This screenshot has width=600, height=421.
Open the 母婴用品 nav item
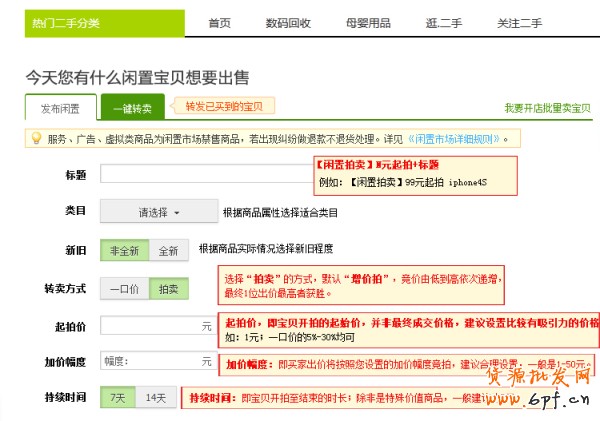[369, 23]
